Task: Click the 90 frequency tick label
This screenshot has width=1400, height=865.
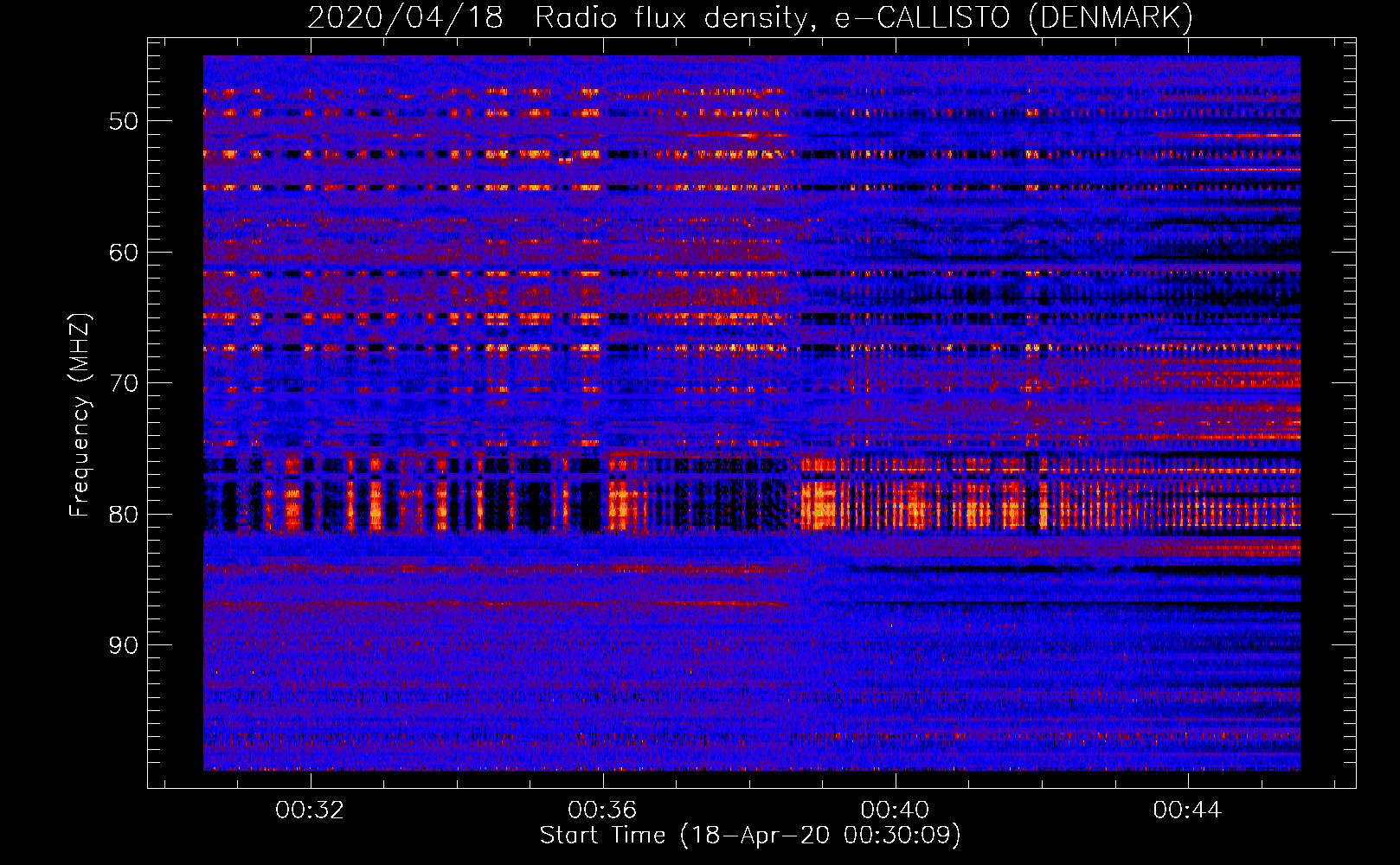Action: (x=123, y=644)
